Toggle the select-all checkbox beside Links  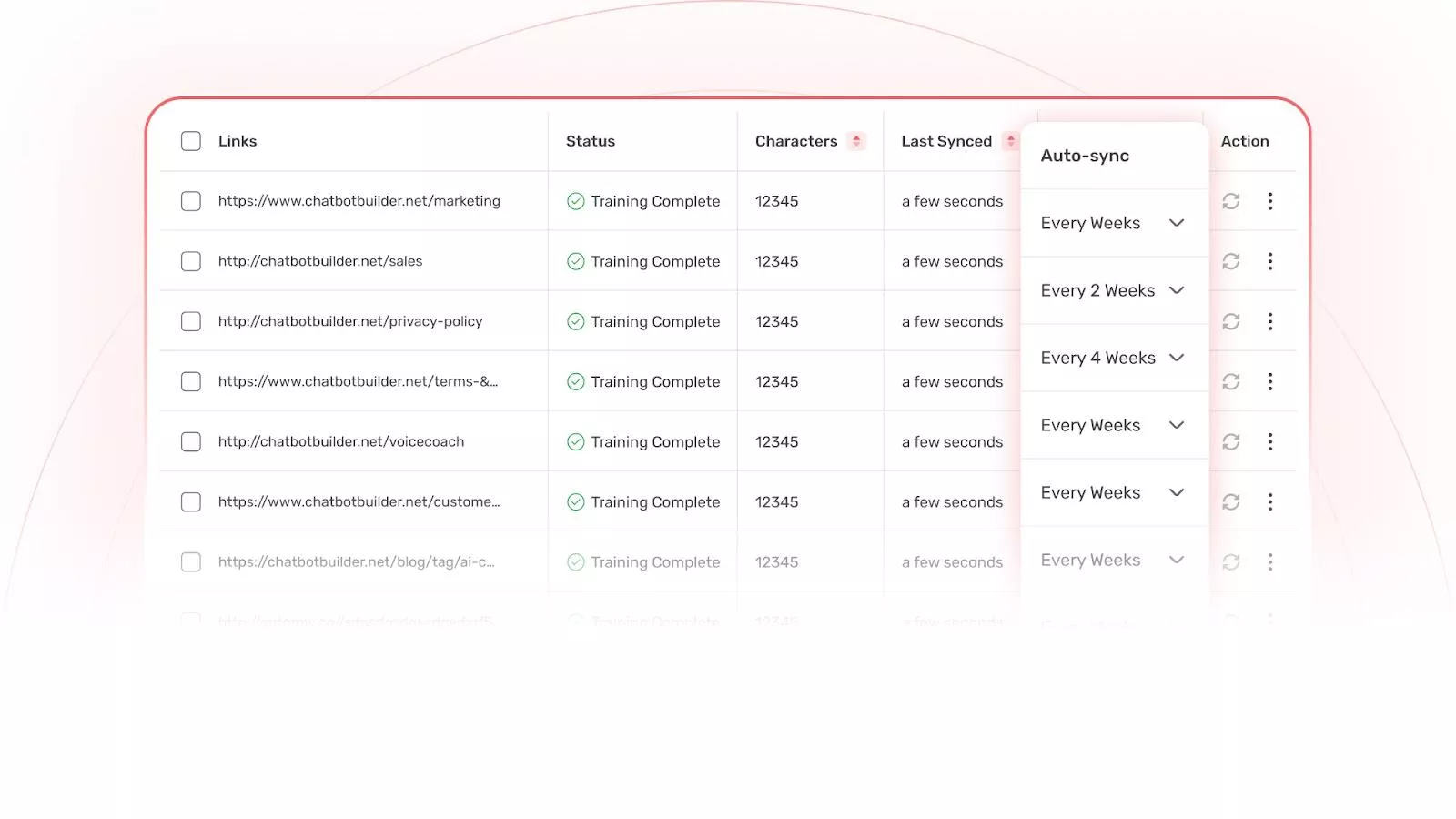[x=191, y=141]
